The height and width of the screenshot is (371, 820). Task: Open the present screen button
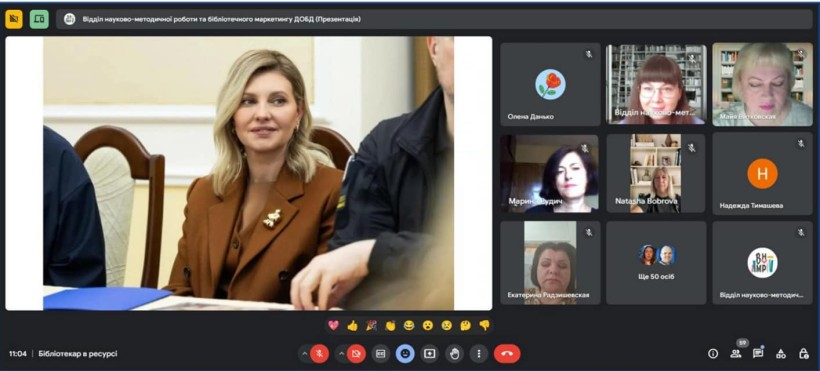(429, 354)
